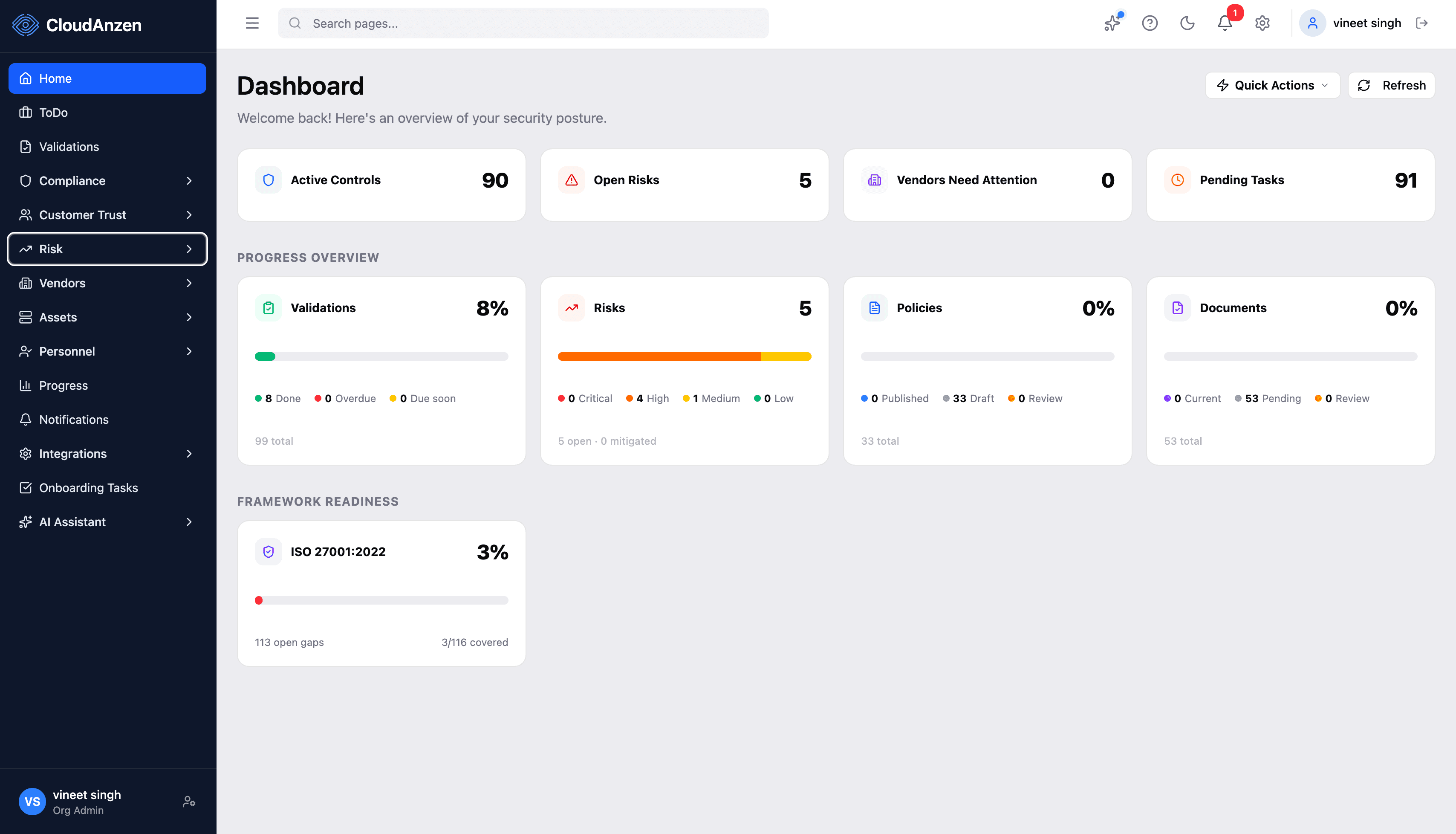1456x834 pixels.
Task: Click the ISO 27001:2022 progress bar
Action: (x=381, y=600)
